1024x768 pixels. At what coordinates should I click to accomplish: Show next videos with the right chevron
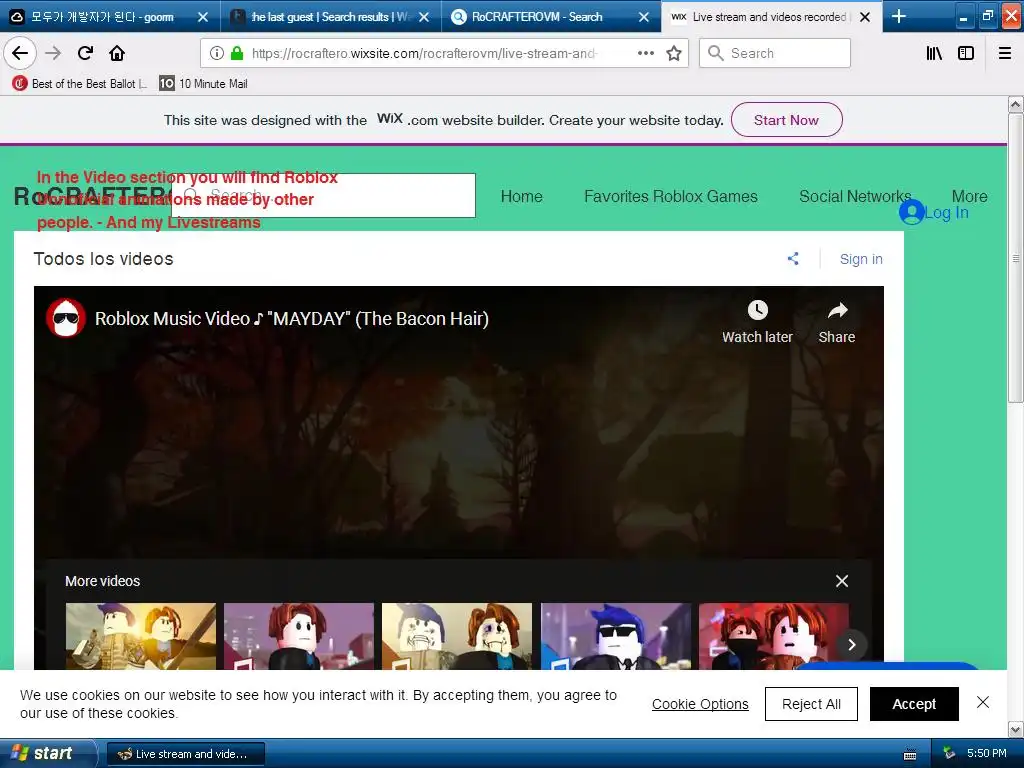(852, 645)
